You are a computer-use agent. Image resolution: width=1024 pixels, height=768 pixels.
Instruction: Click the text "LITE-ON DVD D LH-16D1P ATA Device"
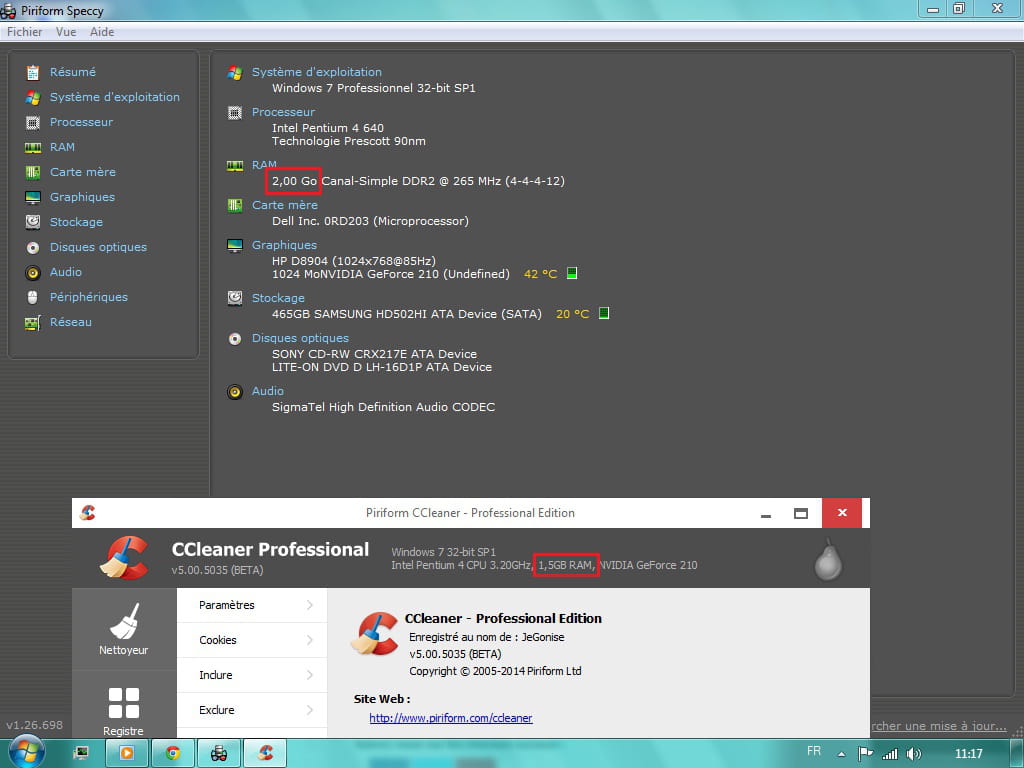[382, 367]
